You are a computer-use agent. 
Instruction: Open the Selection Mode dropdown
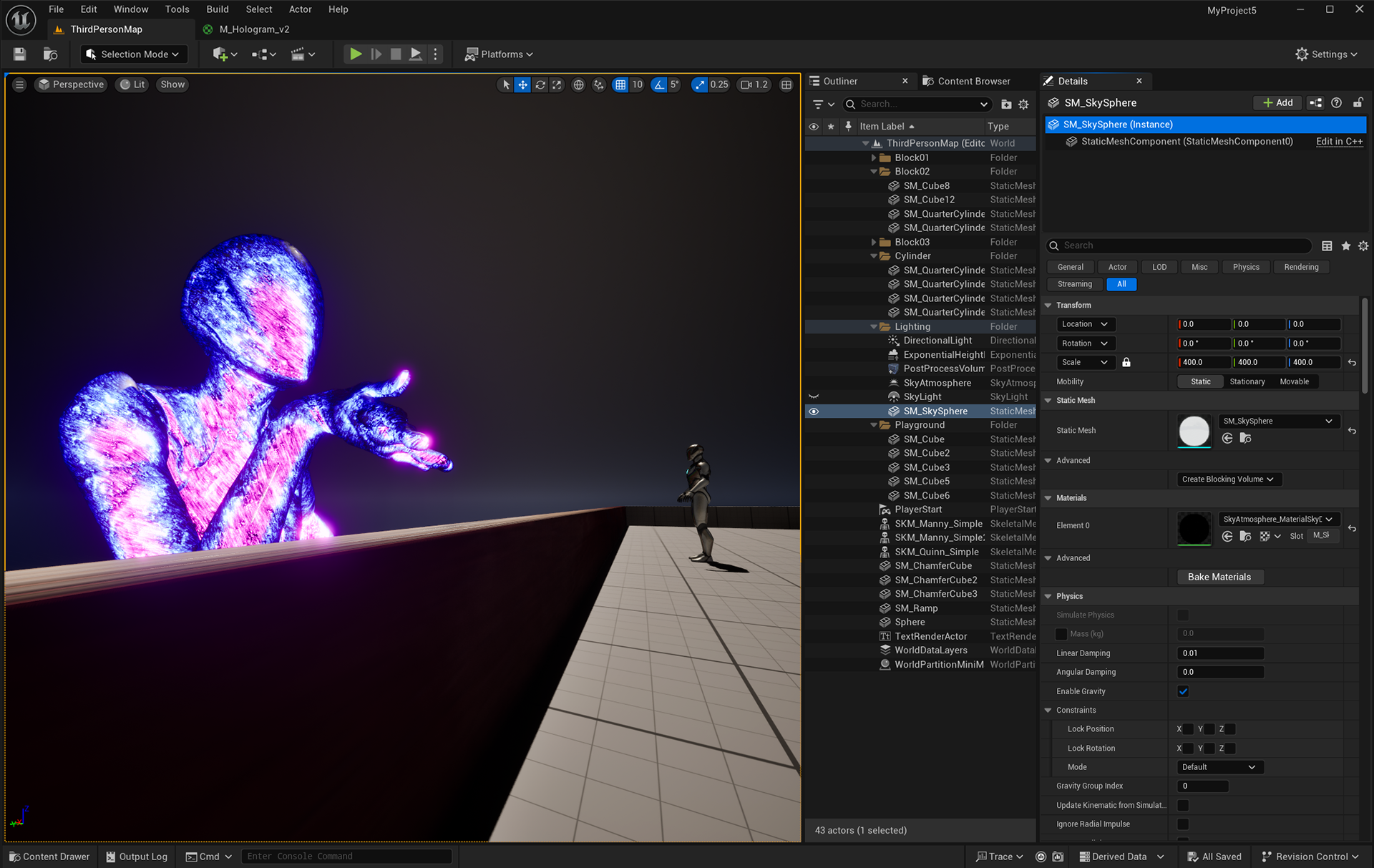click(x=132, y=54)
